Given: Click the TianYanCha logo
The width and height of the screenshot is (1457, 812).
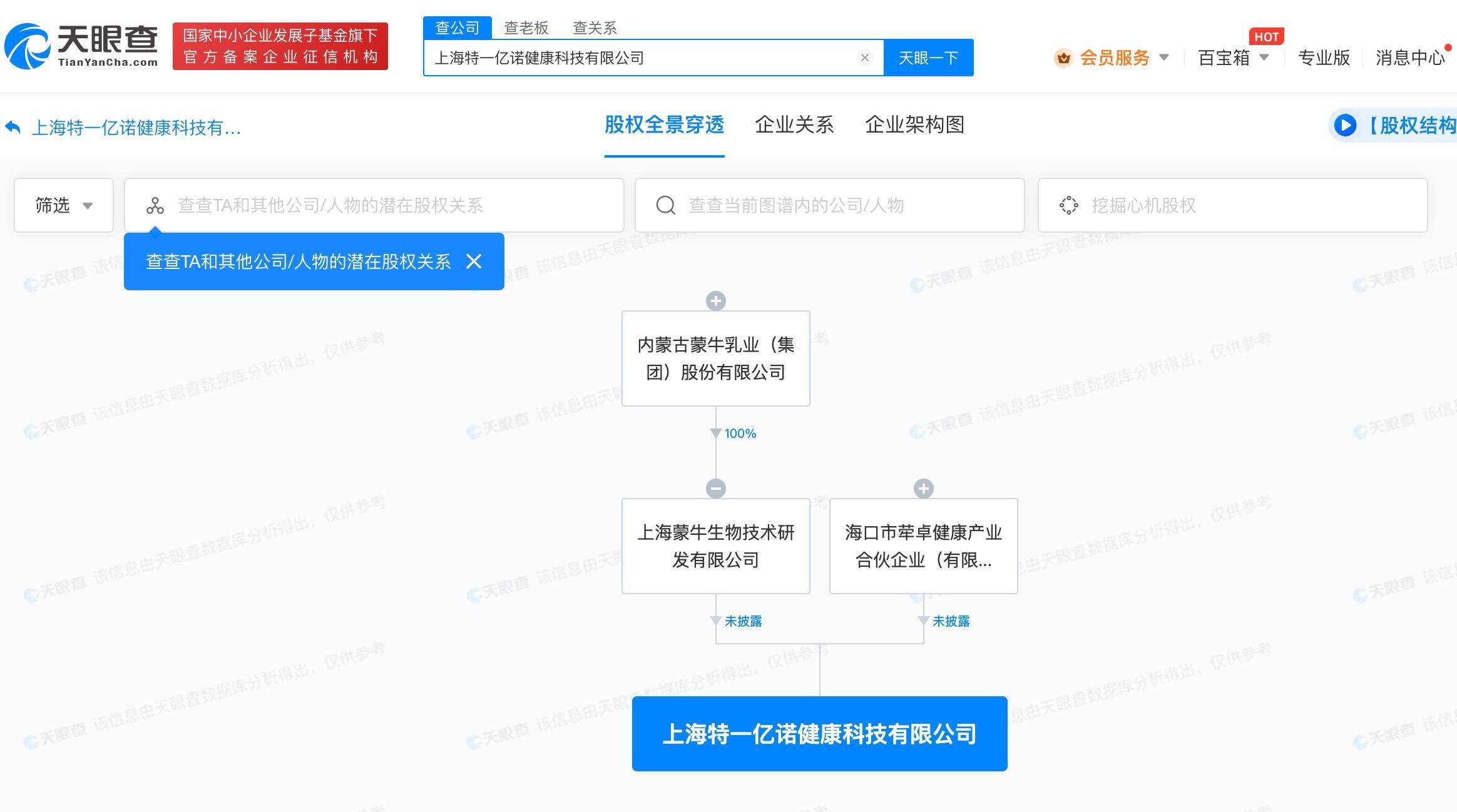Looking at the screenshot, I should (81, 46).
